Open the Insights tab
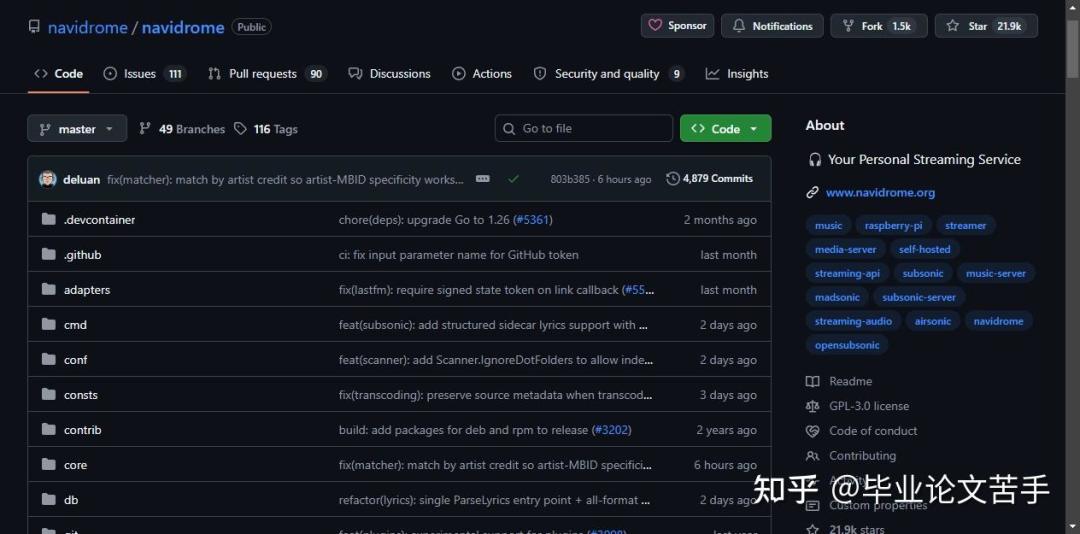Screen dimensions: 1080x534 click(737, 74)
